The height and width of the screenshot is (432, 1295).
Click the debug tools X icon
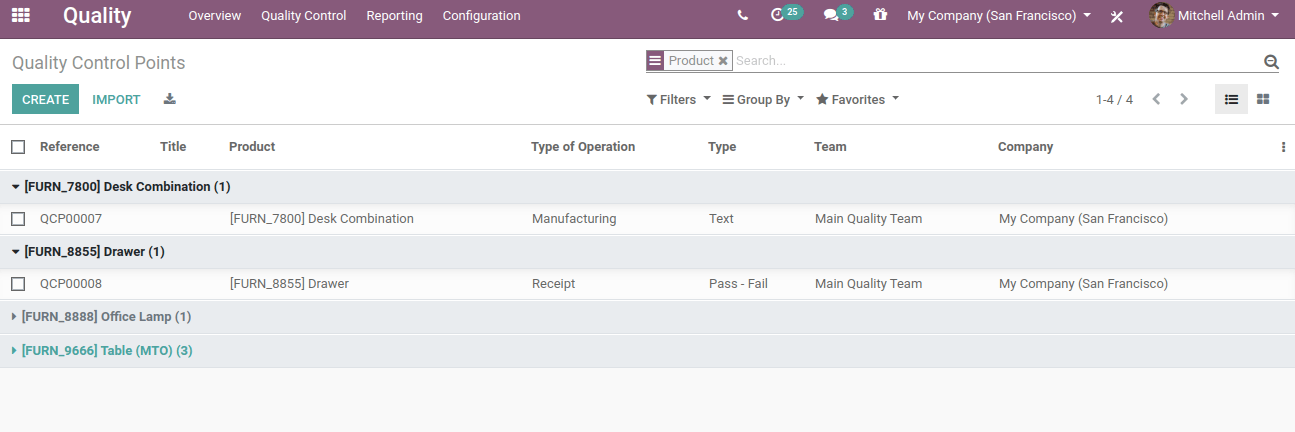pyautogui.click(x=1117, y=16)
